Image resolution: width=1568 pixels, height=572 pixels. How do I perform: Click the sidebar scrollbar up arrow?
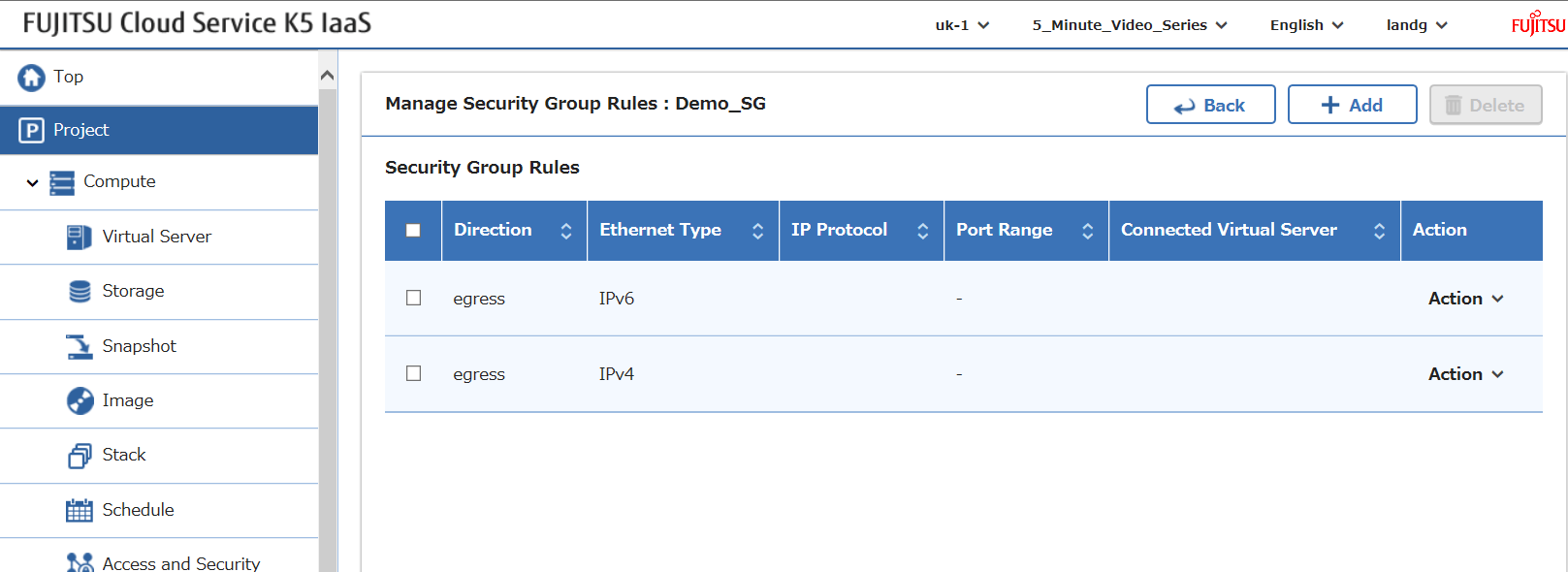coord(328,76)
